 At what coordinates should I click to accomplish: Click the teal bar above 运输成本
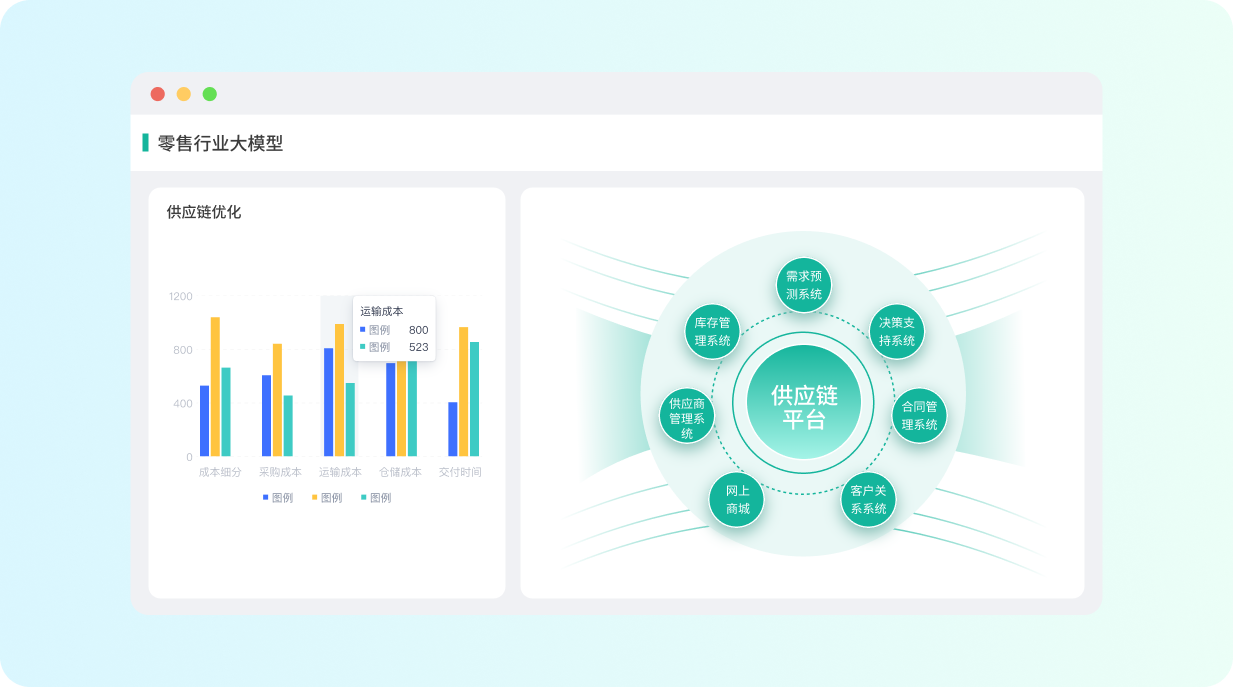[350, 420]
